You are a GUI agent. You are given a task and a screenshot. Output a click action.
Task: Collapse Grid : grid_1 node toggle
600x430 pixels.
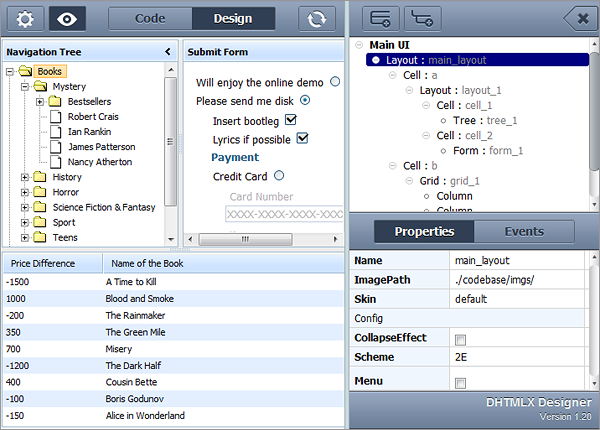coord(409,181)
